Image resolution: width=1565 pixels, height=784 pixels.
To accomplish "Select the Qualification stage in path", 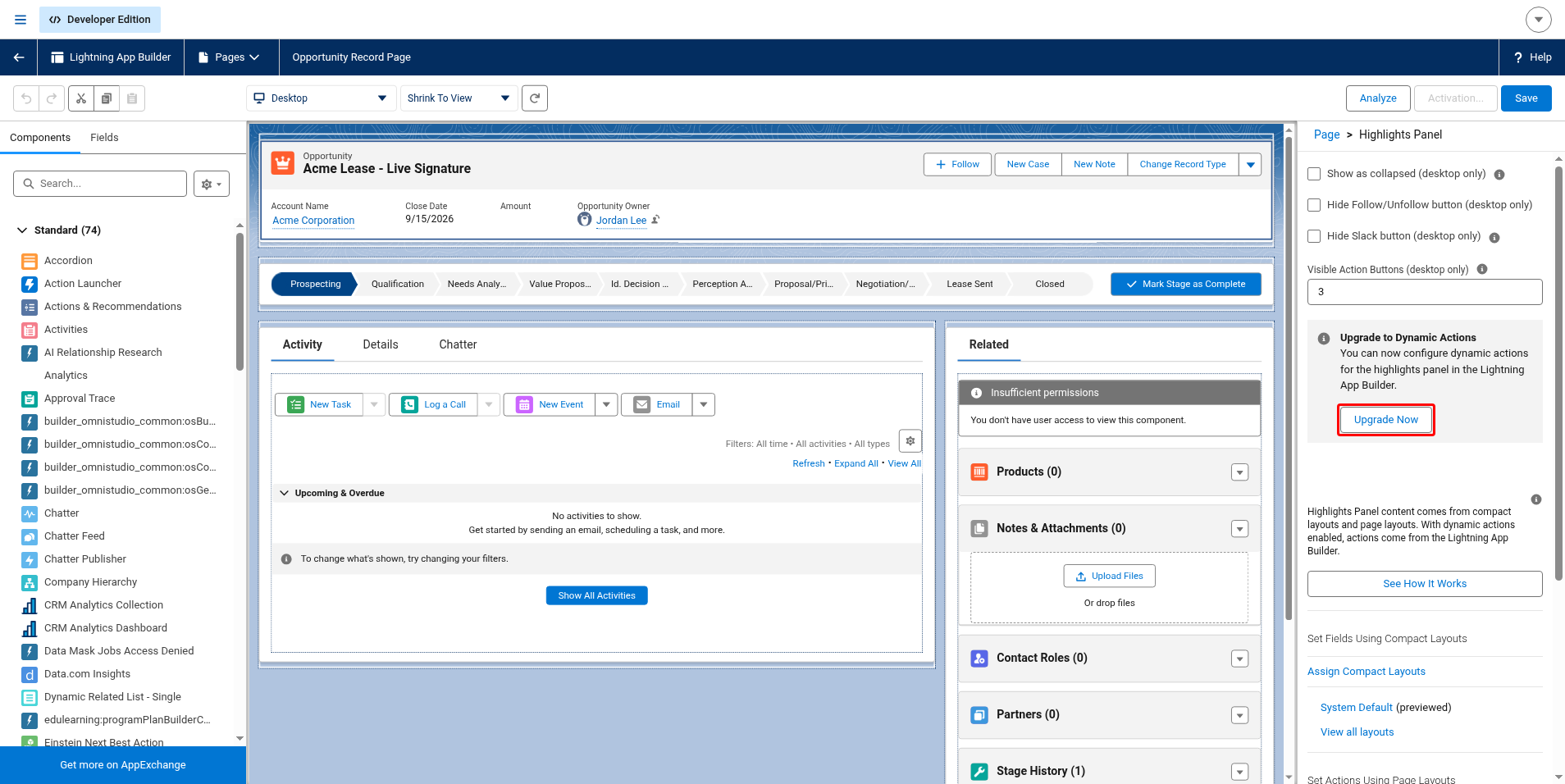I will (x=398, y=284).
